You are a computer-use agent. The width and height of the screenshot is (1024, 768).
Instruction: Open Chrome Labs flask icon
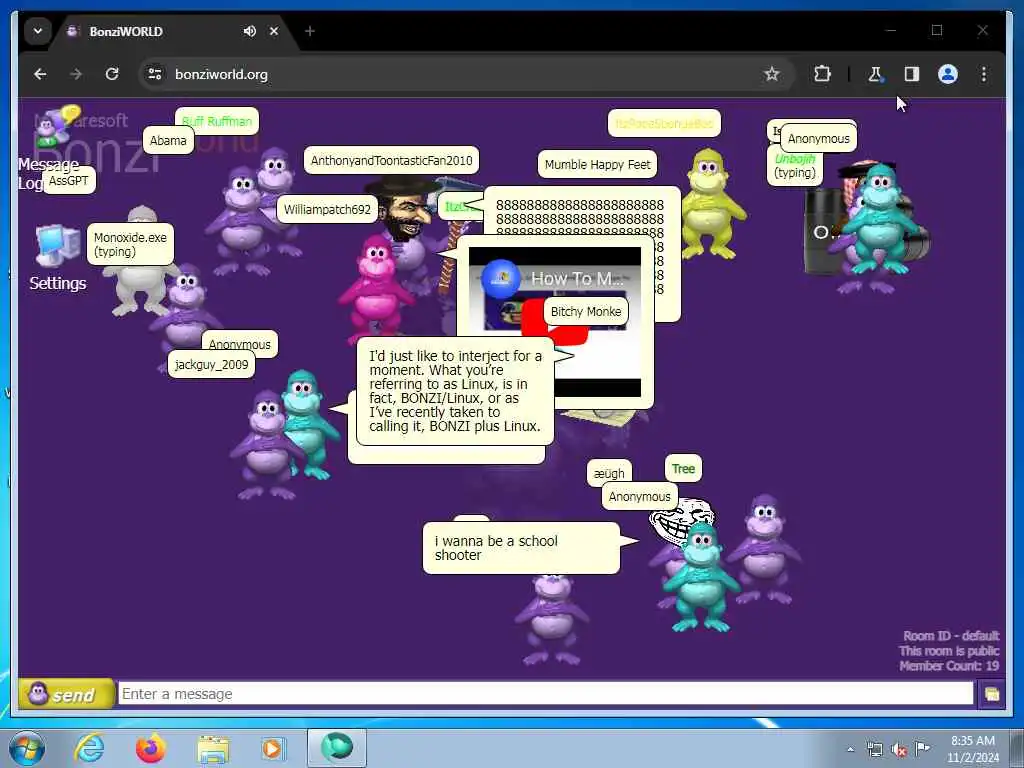875,74
